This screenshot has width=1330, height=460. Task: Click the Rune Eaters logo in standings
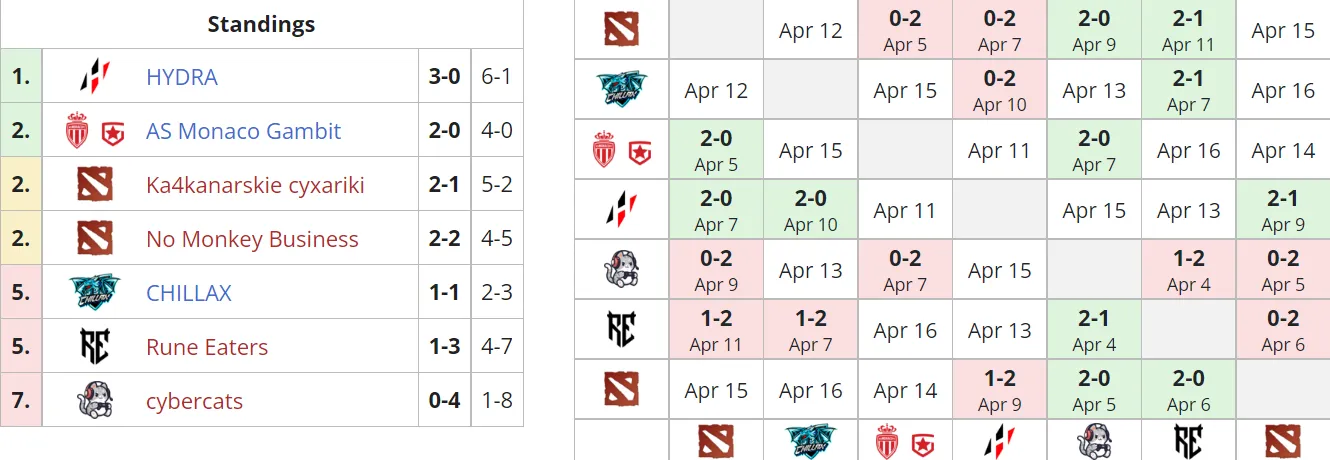pos(95,347)
